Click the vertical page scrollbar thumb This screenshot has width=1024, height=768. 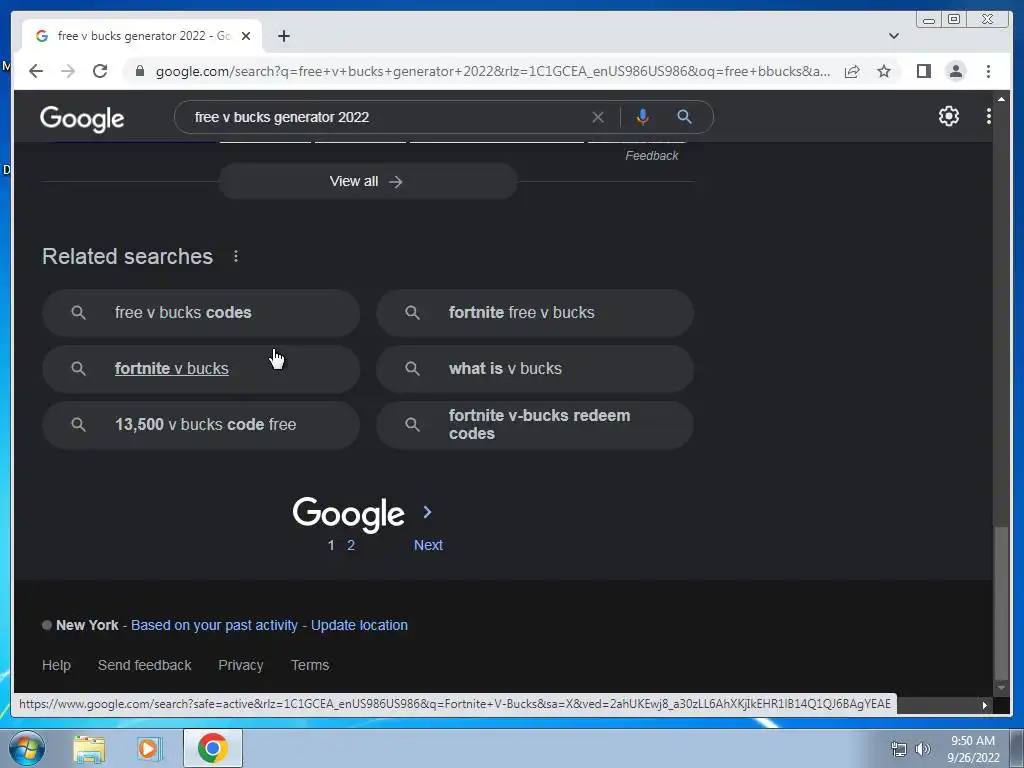click(1001, 603)
